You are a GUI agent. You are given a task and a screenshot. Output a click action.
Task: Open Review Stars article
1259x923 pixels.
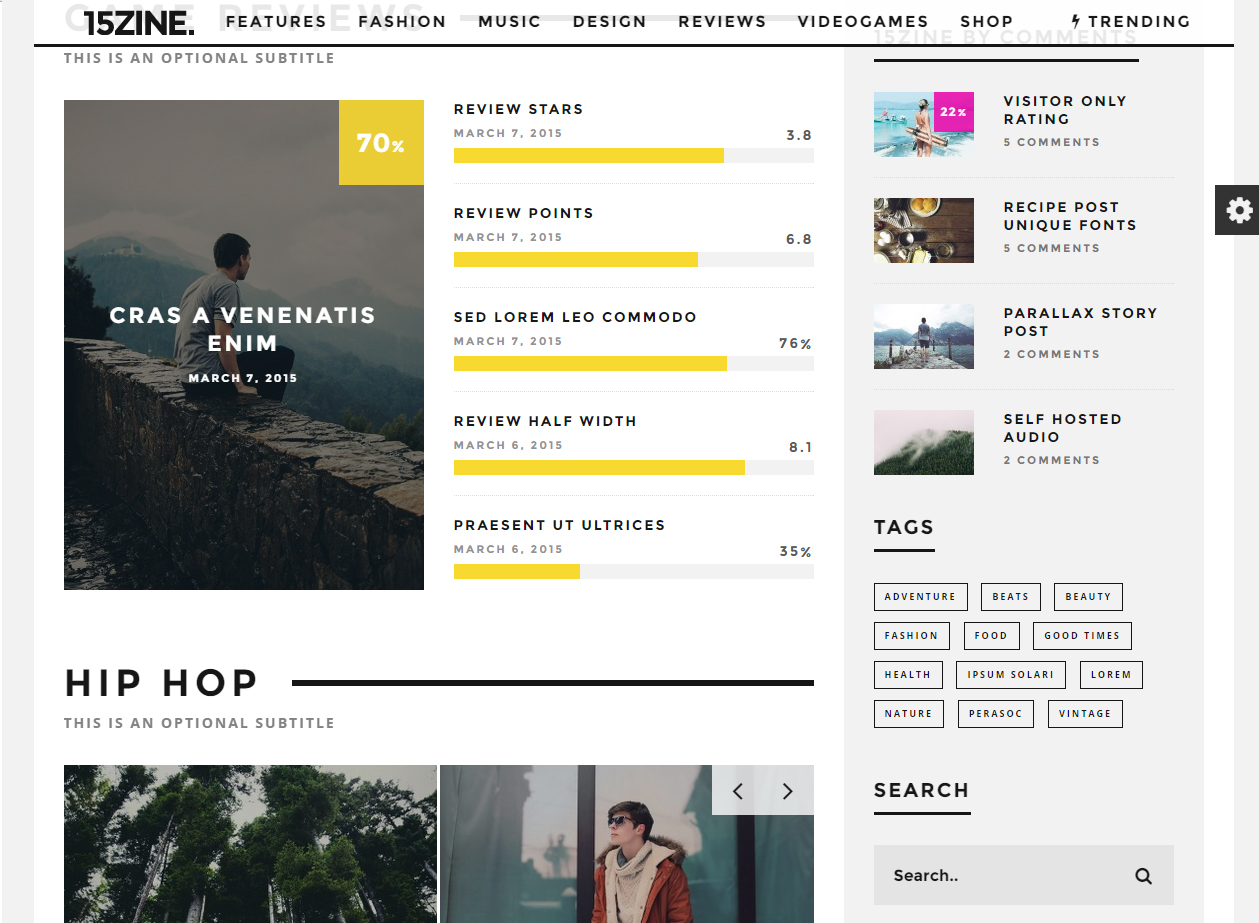coord(518,109)
